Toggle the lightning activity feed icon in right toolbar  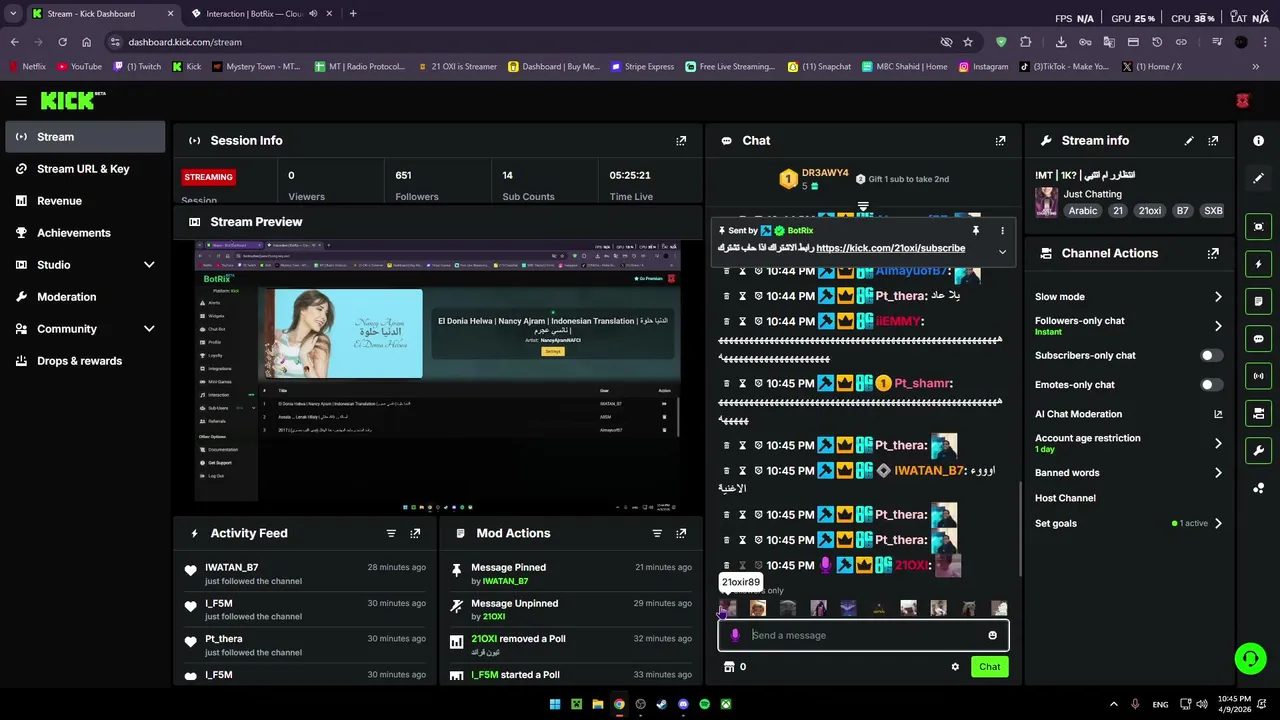click(1258, 264)
